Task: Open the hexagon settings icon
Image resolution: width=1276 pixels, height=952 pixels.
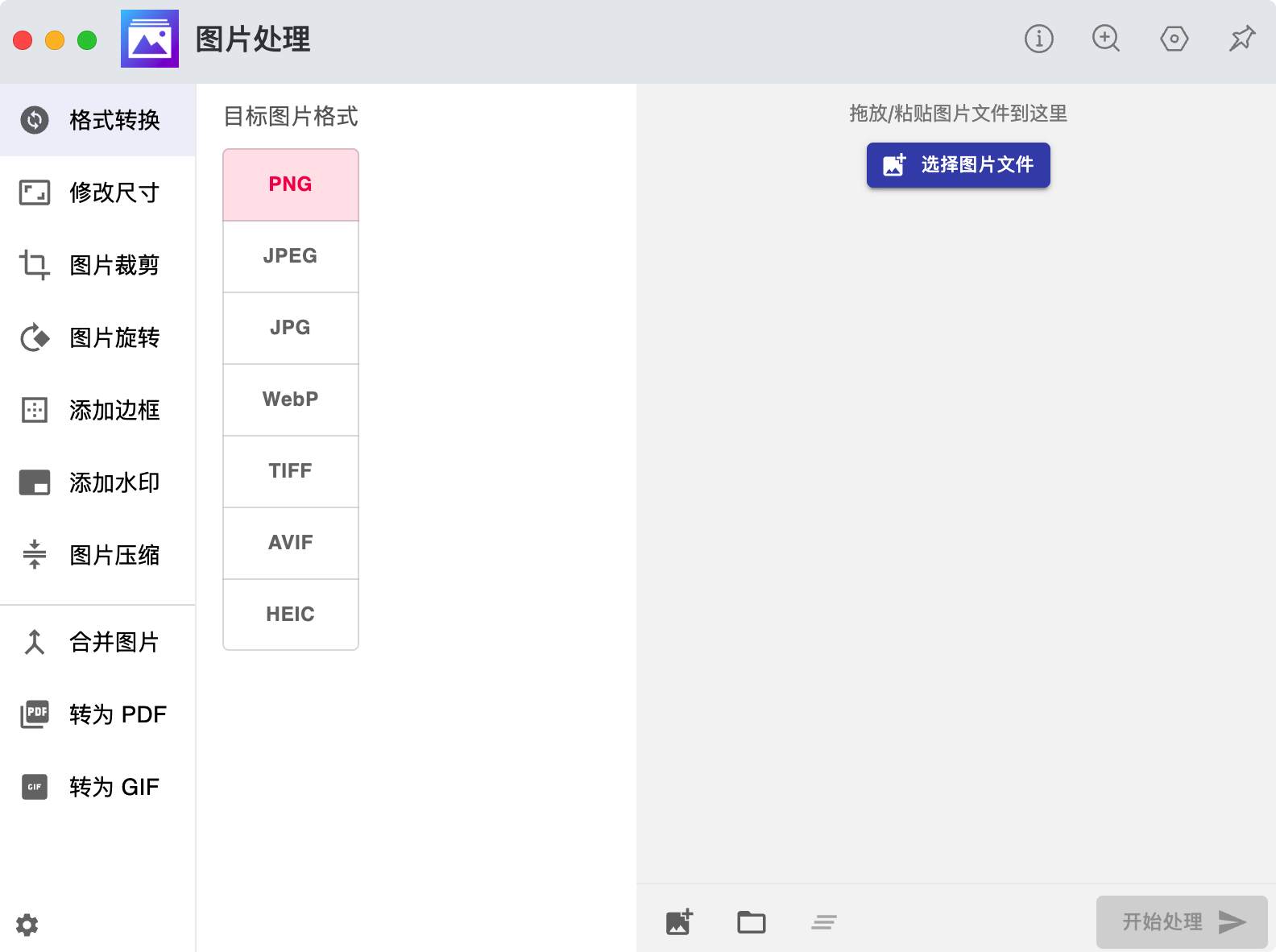Action: (x=1174, y=39)
